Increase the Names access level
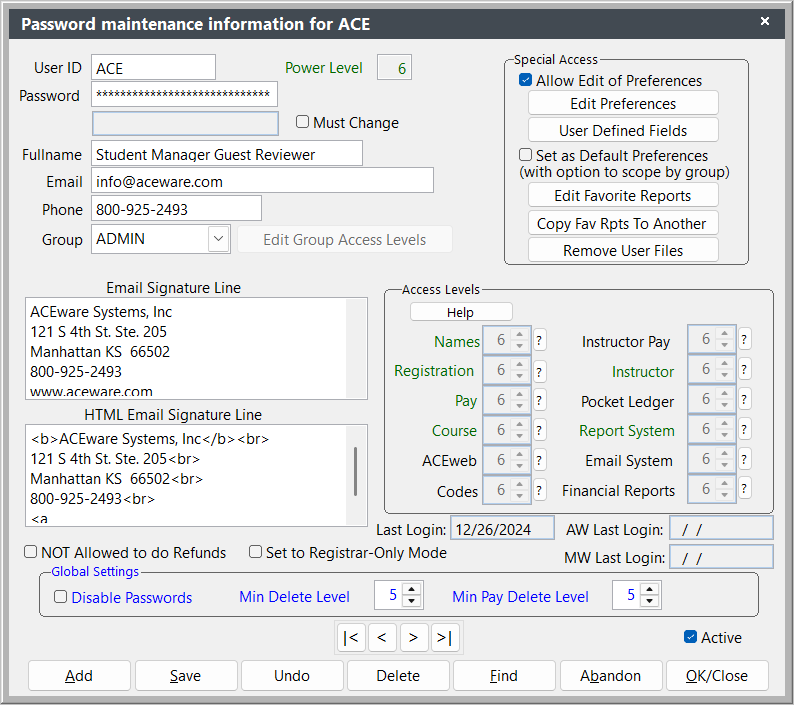 520,334
